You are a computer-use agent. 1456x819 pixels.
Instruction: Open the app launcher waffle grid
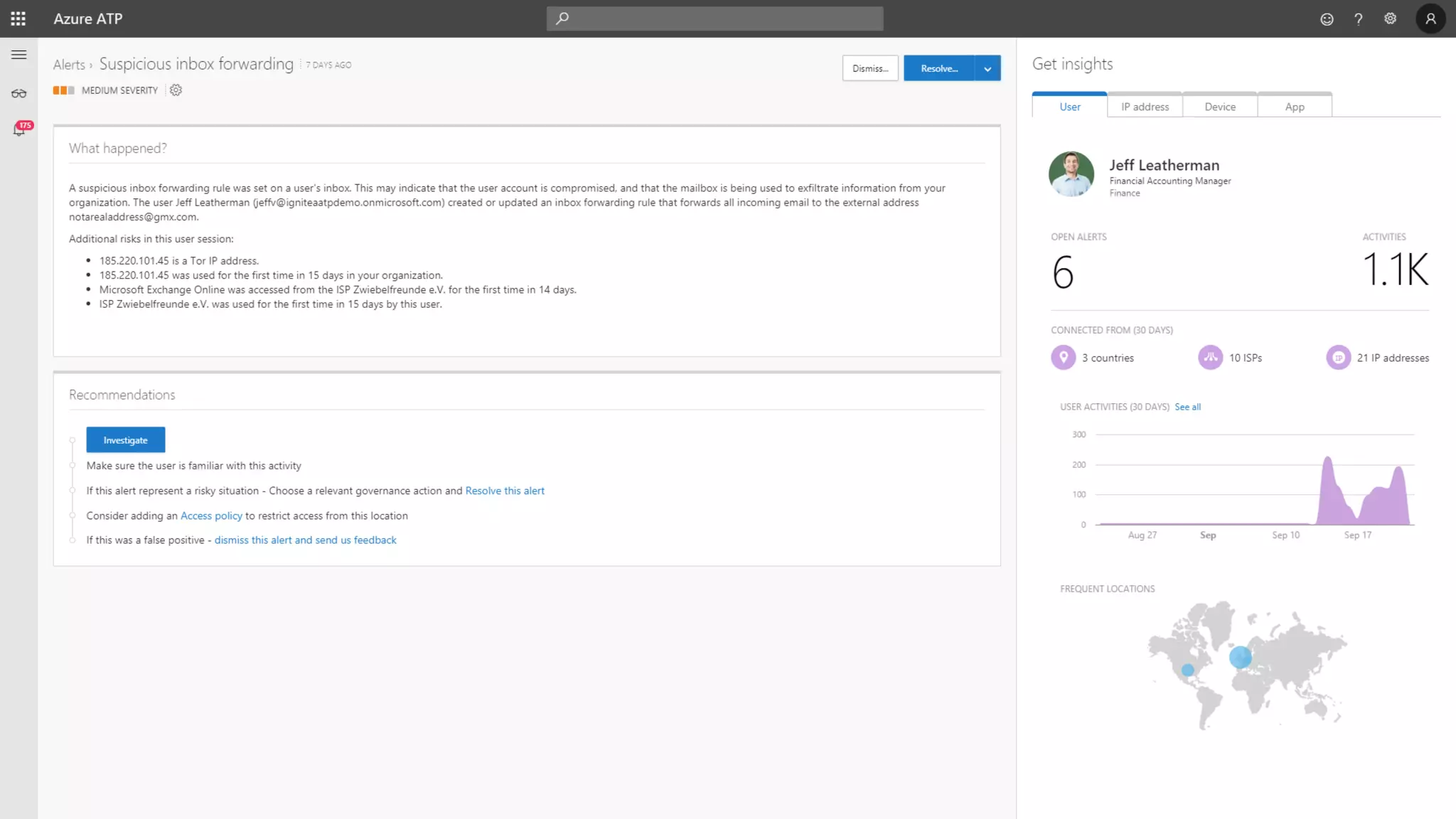tap(18, 19)
